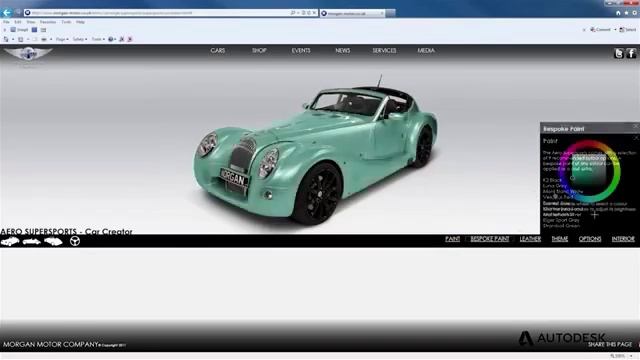
Task: Expand the home icon dropdown arrow
Action: pyautogui.click(x=13, y=40)
